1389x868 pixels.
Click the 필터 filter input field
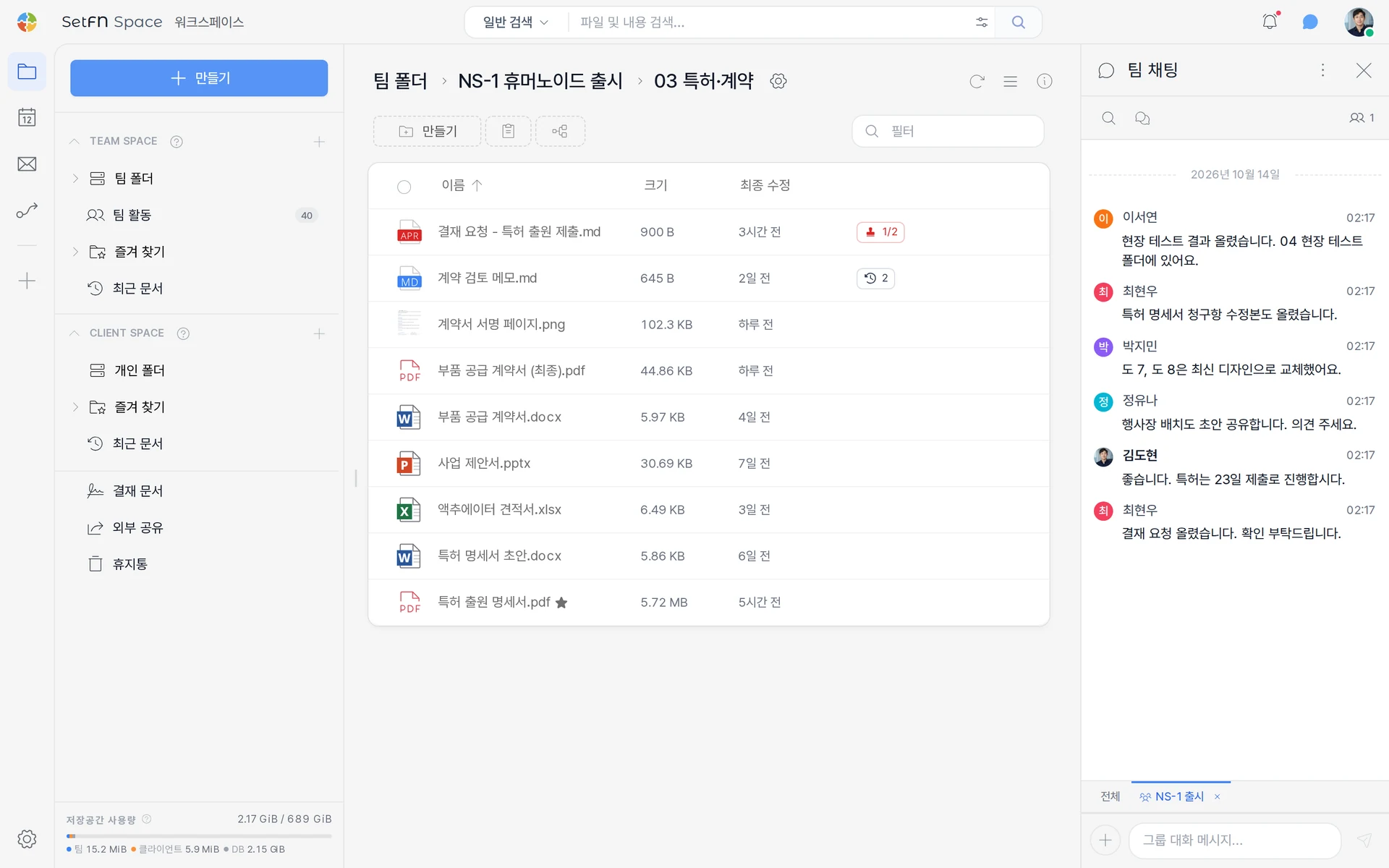[x=948, y=131]
